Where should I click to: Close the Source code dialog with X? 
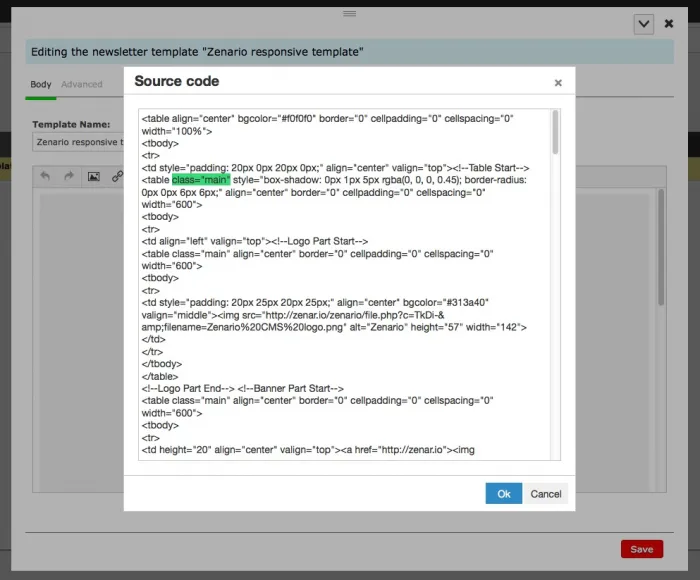[558, 83]
